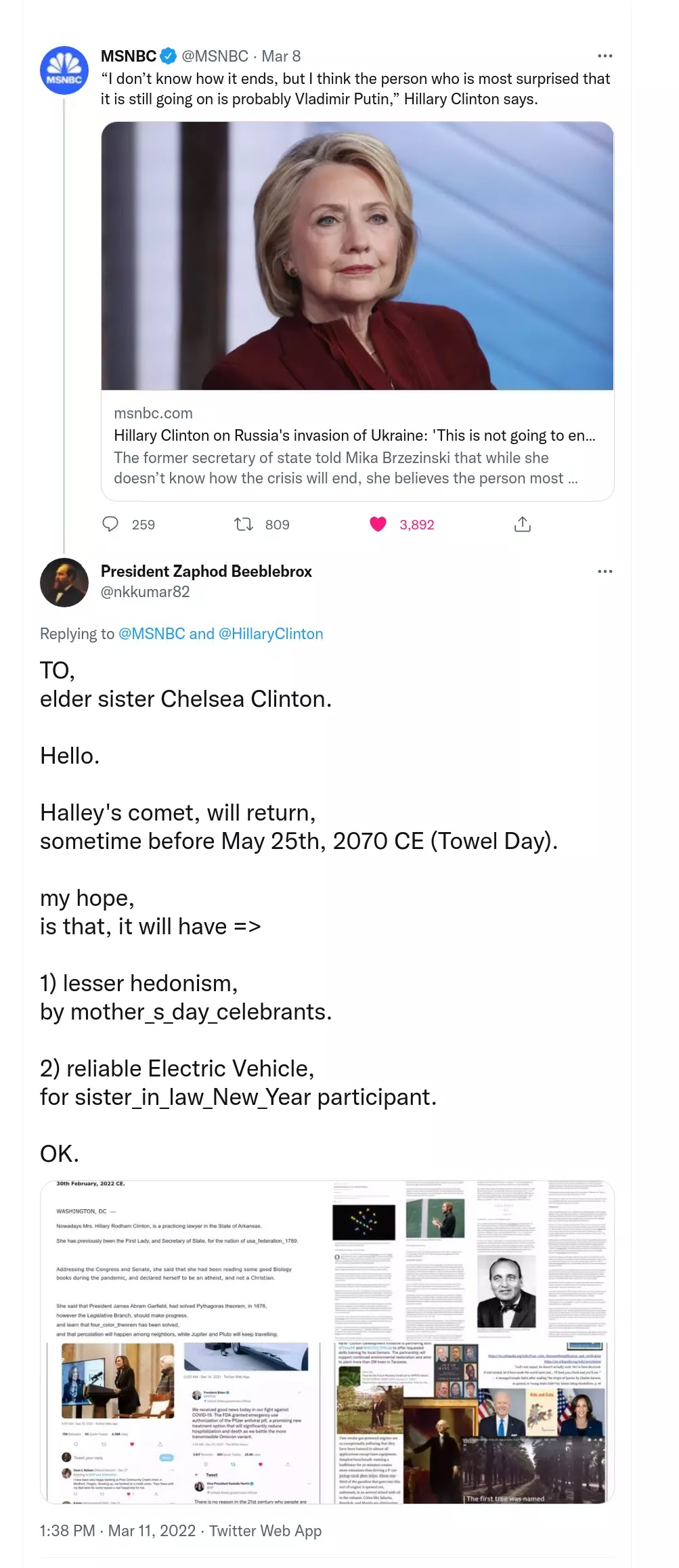Screen dimensions: 679x1568
Task: Click the MSNBC profile avatar
Action: 64,70
